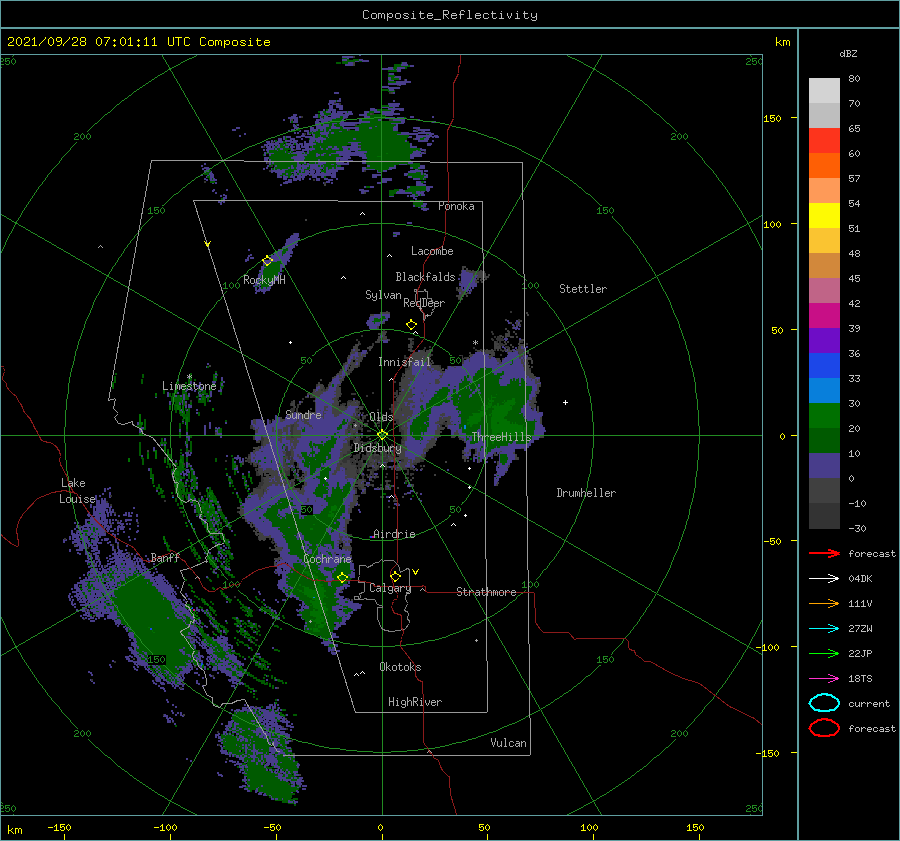Viewport: 900px width, 841px height.
Task: Click the RockyMH label
Action: pyautogui.click(x=264, y=280)
